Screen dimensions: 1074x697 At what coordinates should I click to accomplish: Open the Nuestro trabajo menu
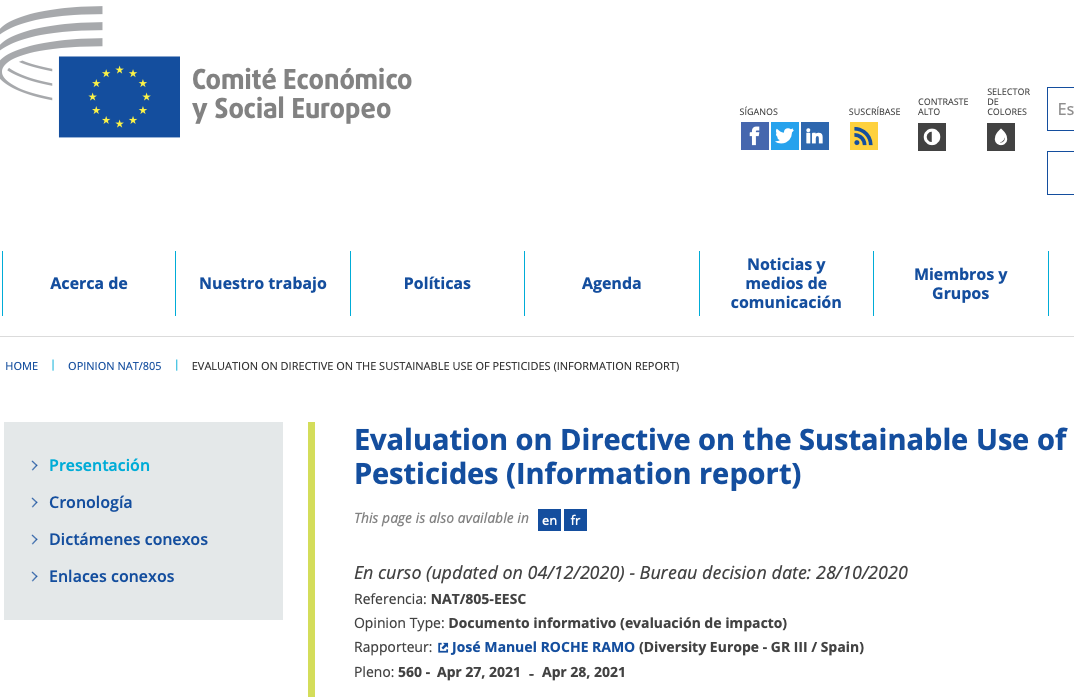click(x=263, y=283)
